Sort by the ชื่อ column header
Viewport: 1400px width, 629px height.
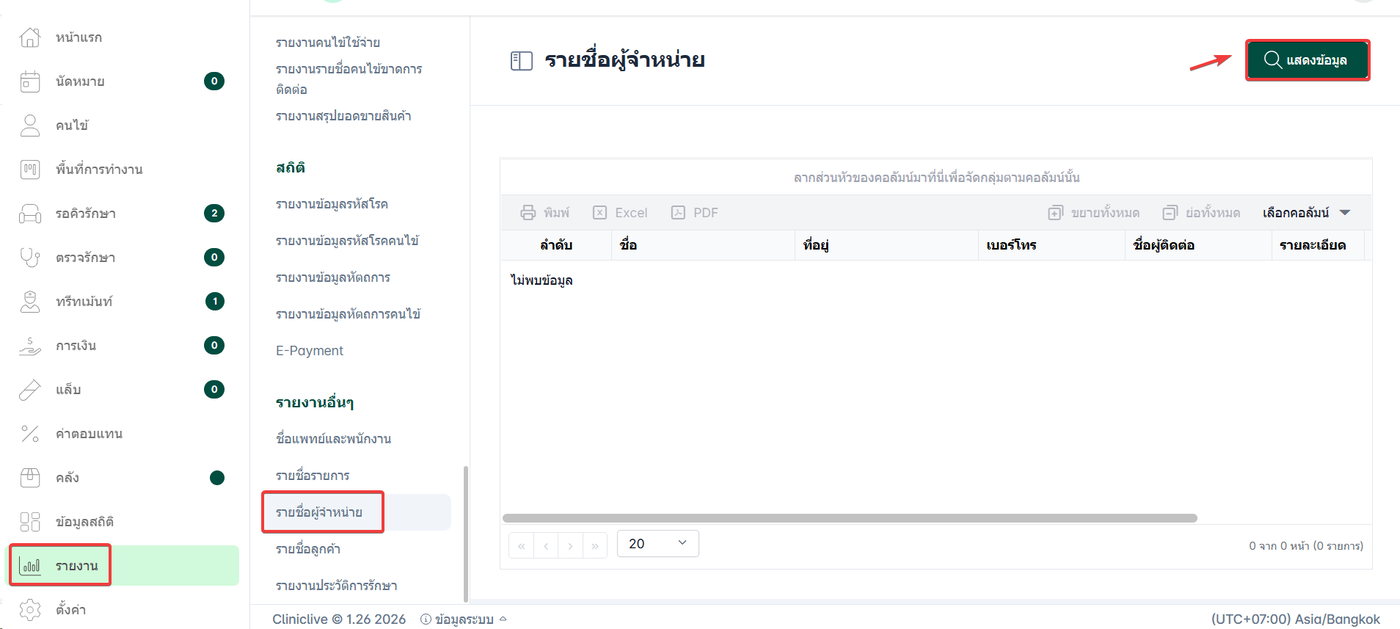702,245
